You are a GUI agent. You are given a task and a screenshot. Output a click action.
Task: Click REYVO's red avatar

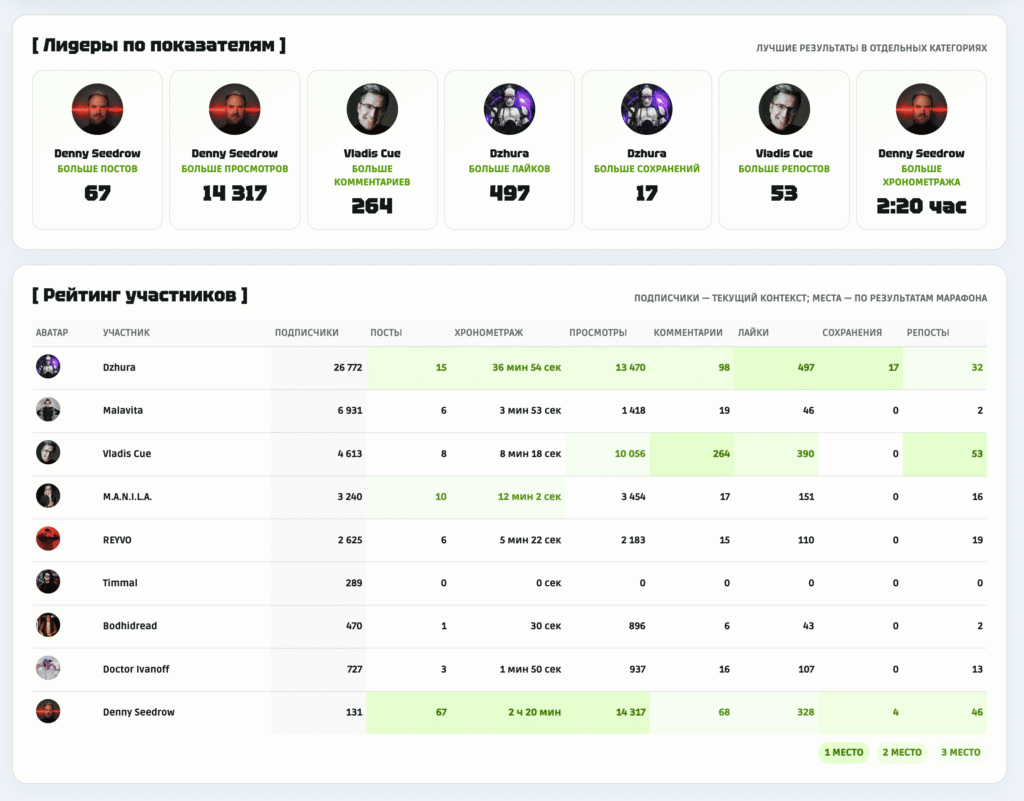48,539
